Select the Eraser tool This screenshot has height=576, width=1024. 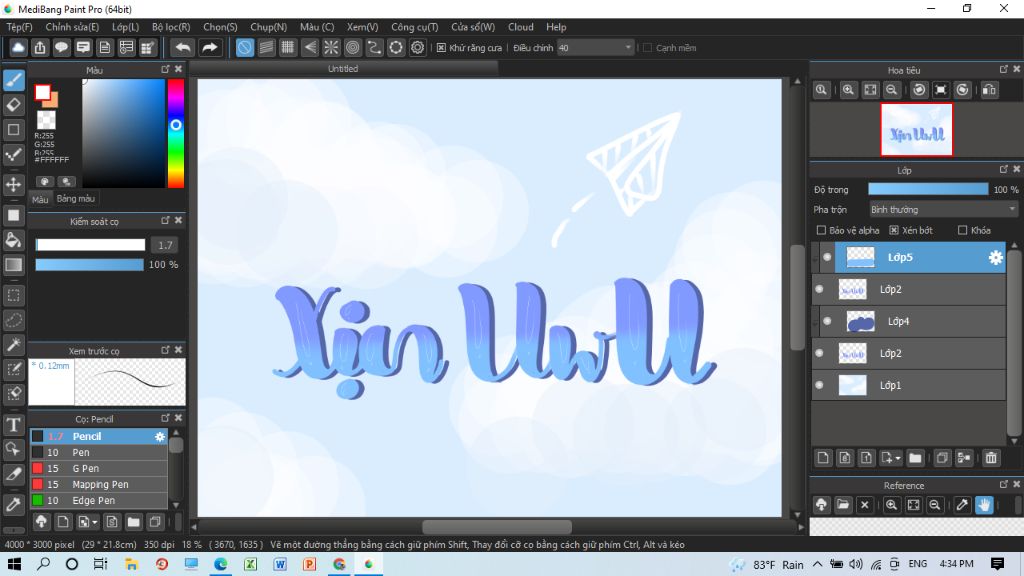[14, 104]
